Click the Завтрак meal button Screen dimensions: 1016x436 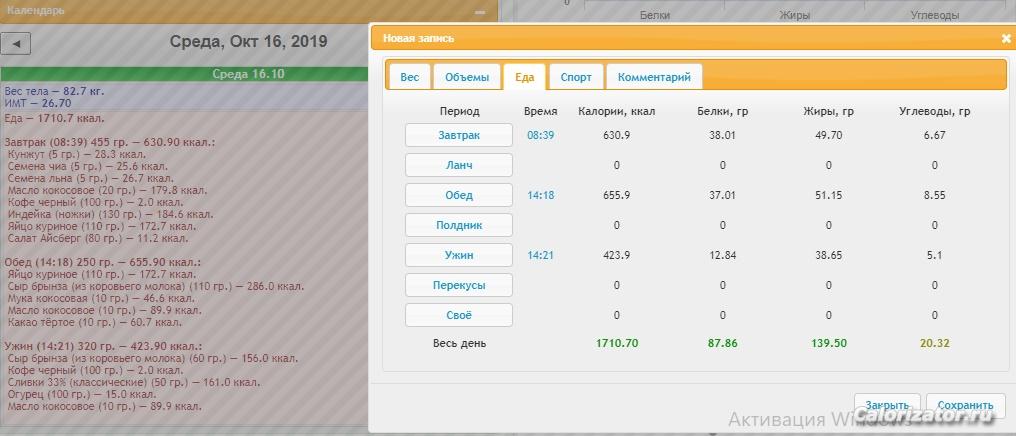[458, 135]
